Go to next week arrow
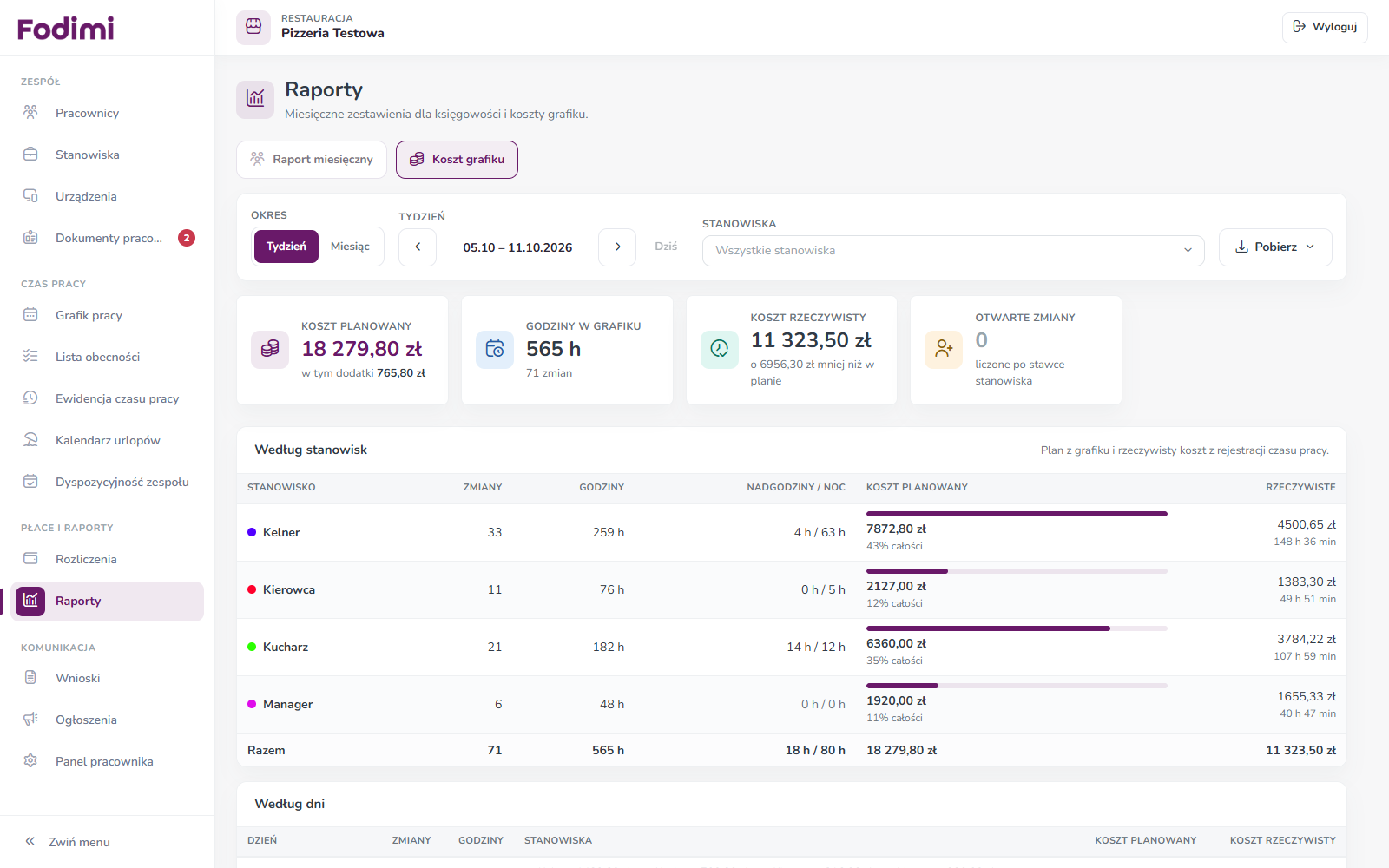This screenshot has height=868, width=1389. [617, 247]
